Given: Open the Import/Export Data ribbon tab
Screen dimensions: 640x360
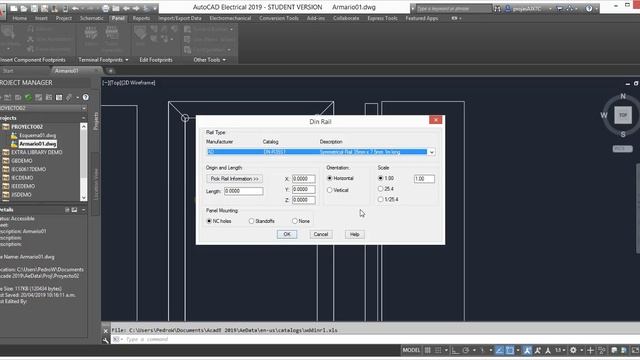Looking at the screenshot, I should (180, 18).
